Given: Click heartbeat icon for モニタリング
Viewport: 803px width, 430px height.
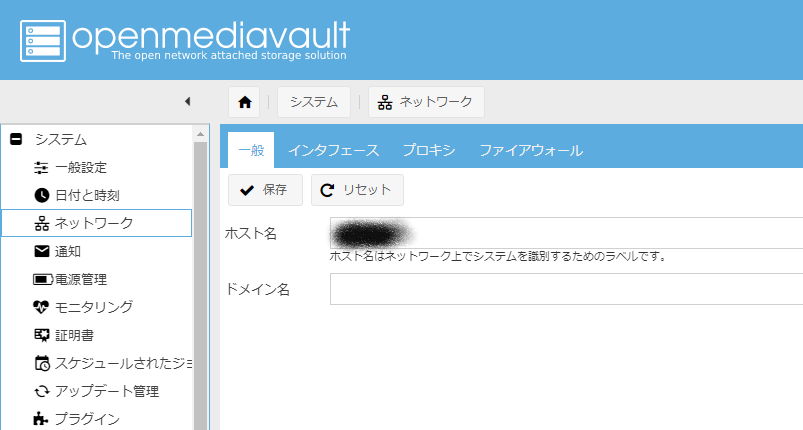Looking at the screenshot, I should click(x=41, y=307).
